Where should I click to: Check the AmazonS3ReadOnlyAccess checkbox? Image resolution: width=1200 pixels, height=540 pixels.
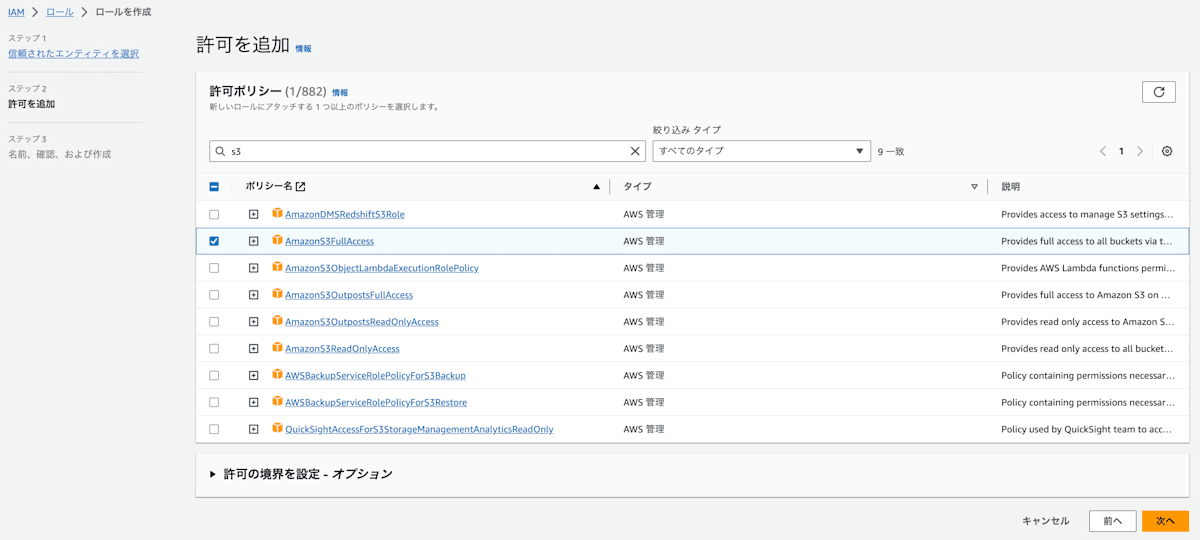(x=214, y=348)
